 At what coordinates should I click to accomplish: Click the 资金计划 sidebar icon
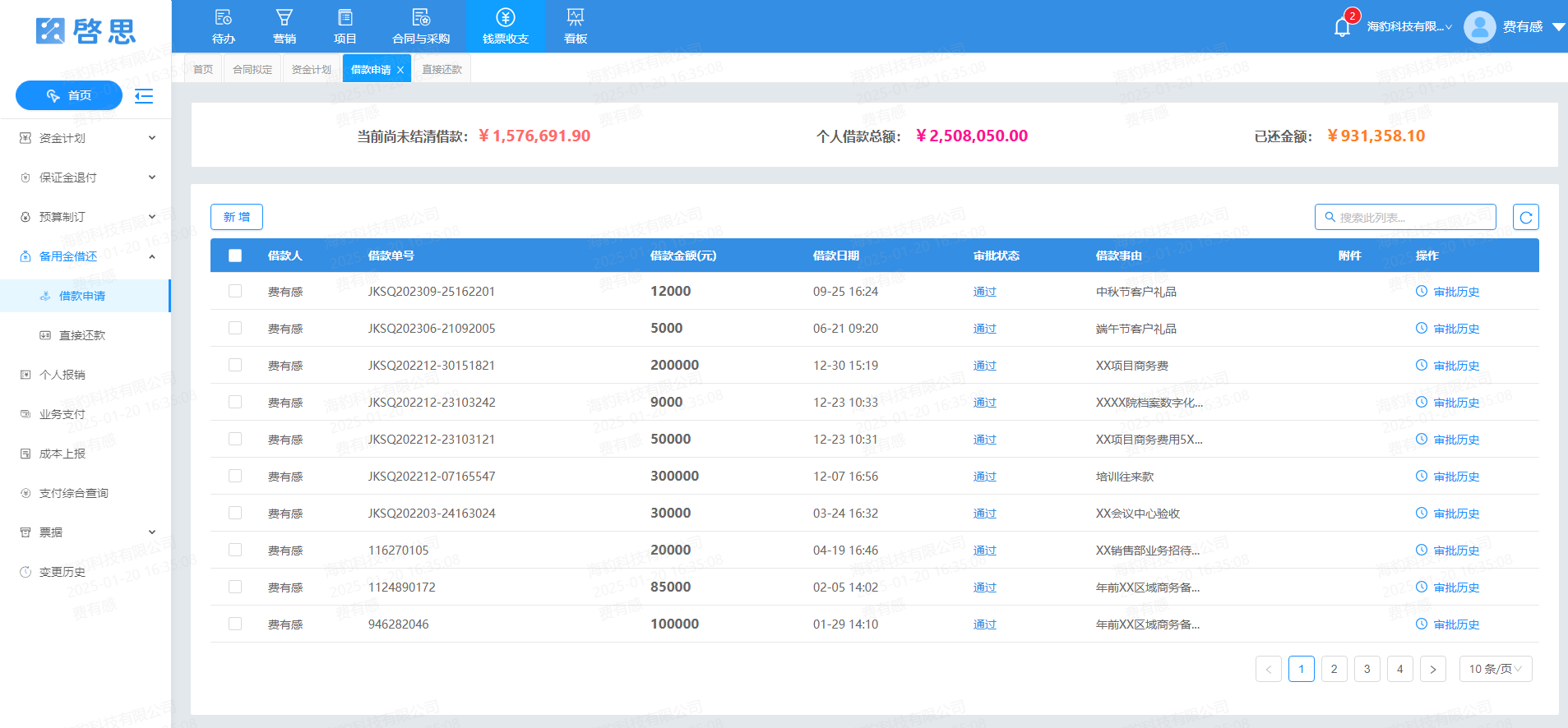click(25, 138)
